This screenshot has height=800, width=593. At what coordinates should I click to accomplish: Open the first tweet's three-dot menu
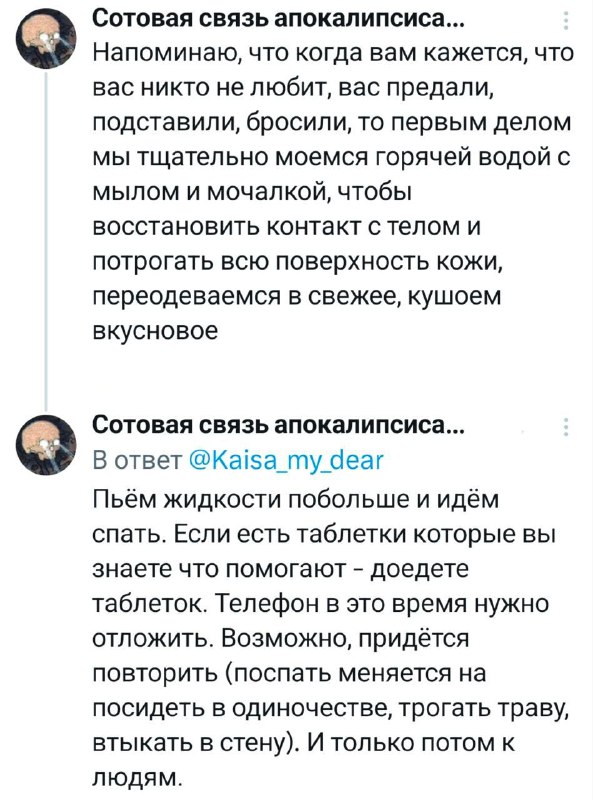[565, 20]
